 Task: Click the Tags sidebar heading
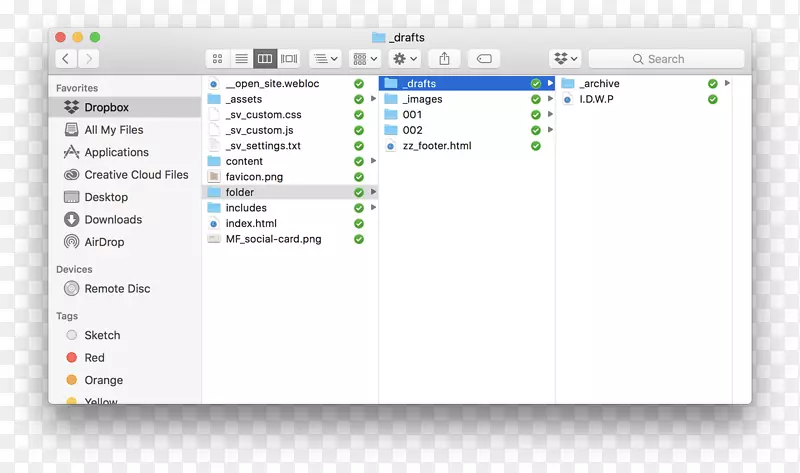coord(67,316)
